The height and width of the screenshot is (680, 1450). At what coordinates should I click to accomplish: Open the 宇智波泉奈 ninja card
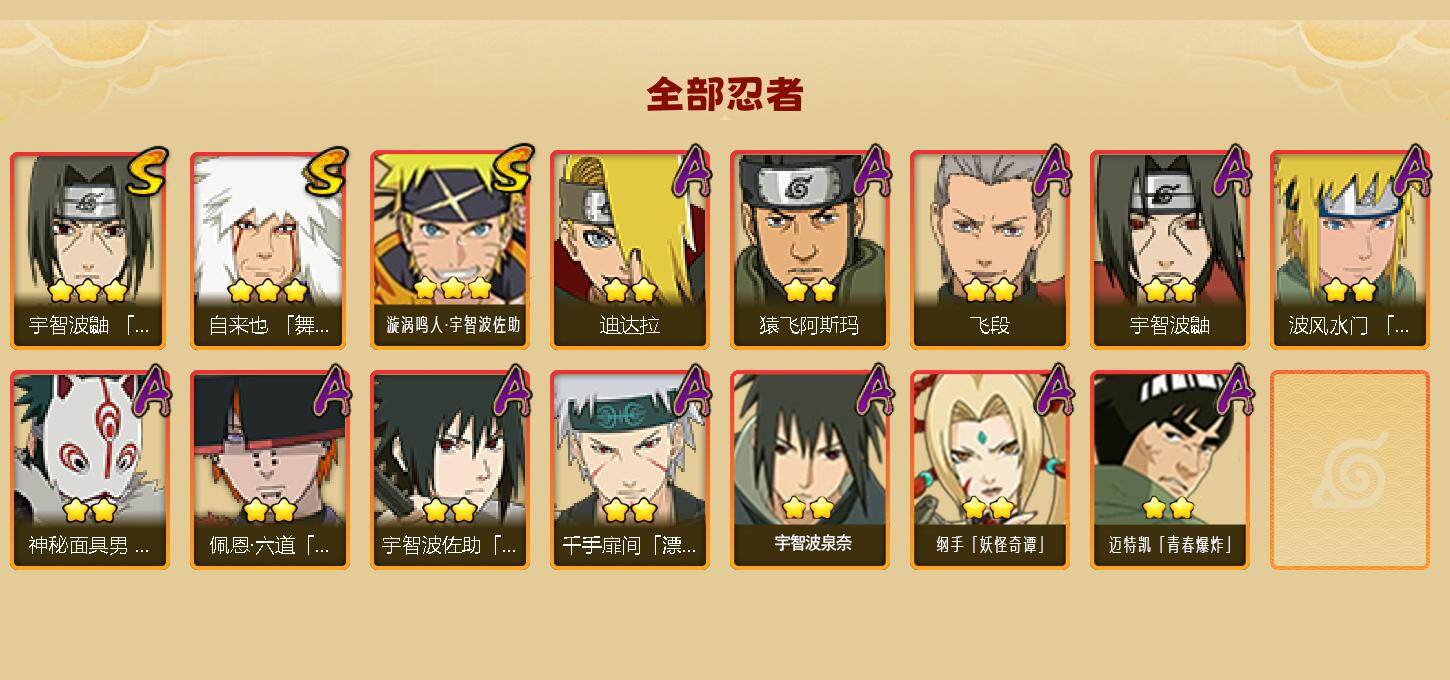[x=810, y=470]
